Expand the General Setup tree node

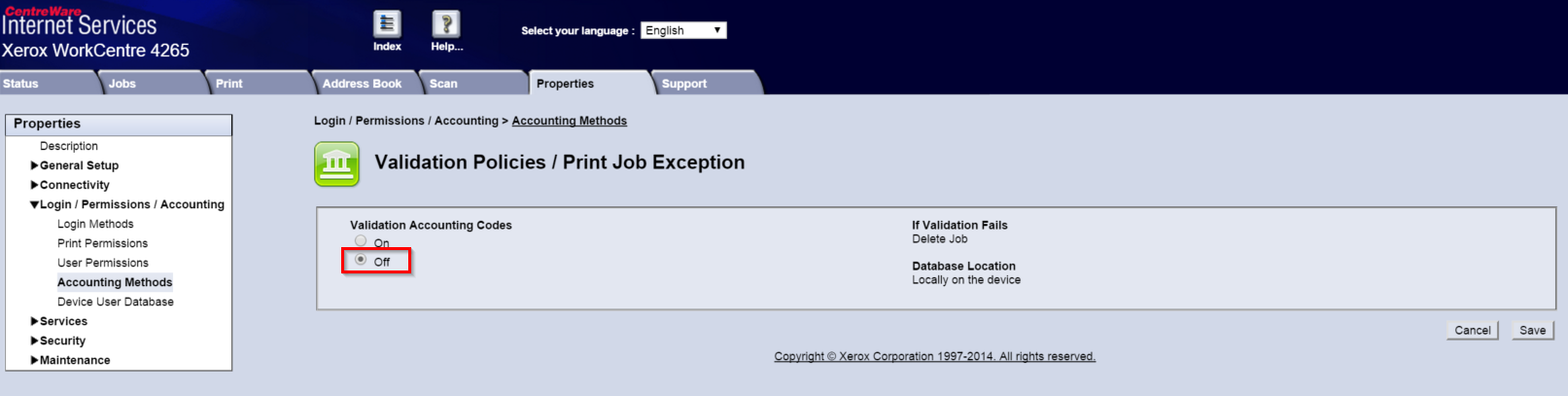point(35,165)
